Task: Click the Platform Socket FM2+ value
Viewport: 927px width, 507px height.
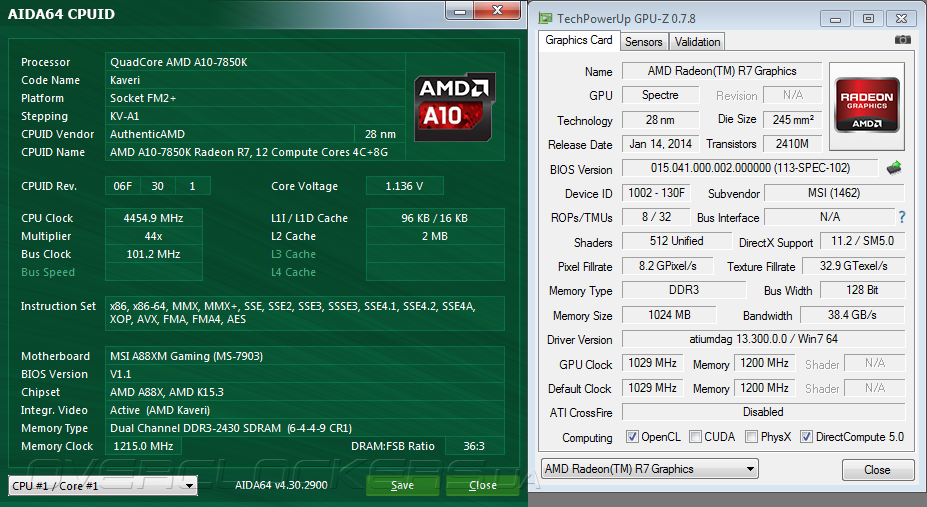Action: click(255, 98)
